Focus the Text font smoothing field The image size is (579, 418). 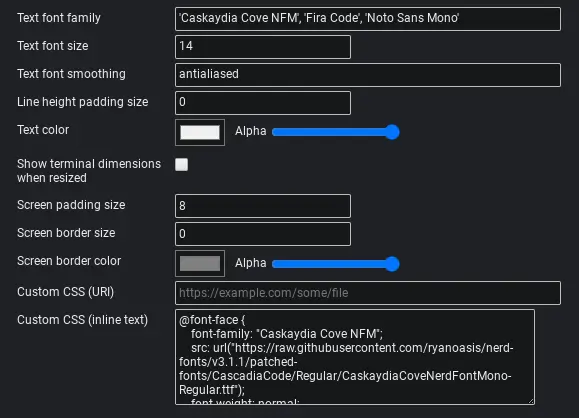click(x=368, y=75)
